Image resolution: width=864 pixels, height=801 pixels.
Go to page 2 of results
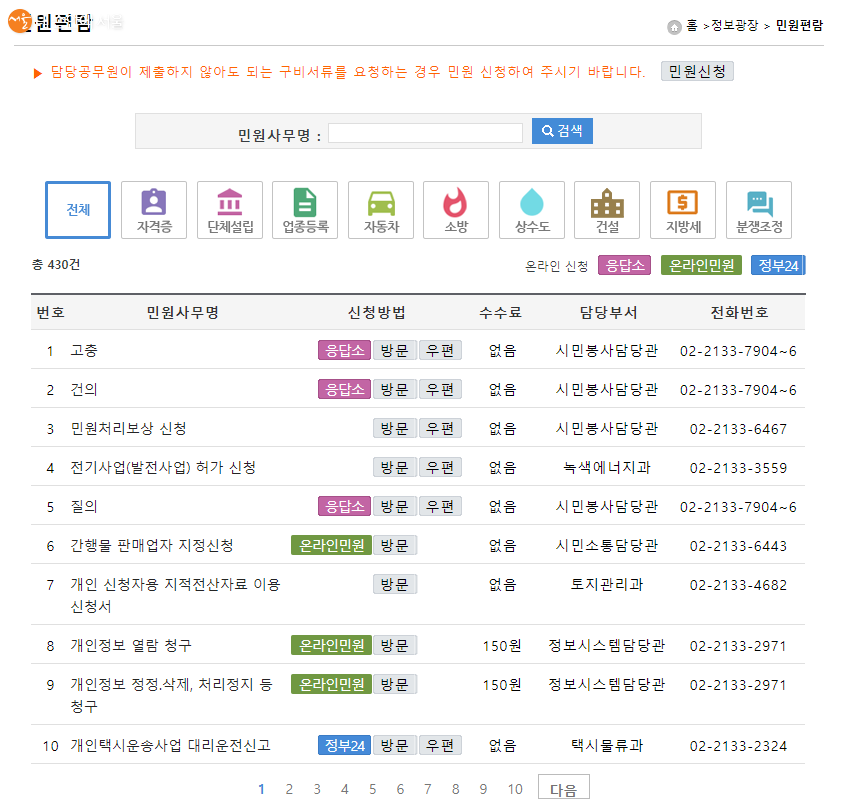[x=289, y=789]
